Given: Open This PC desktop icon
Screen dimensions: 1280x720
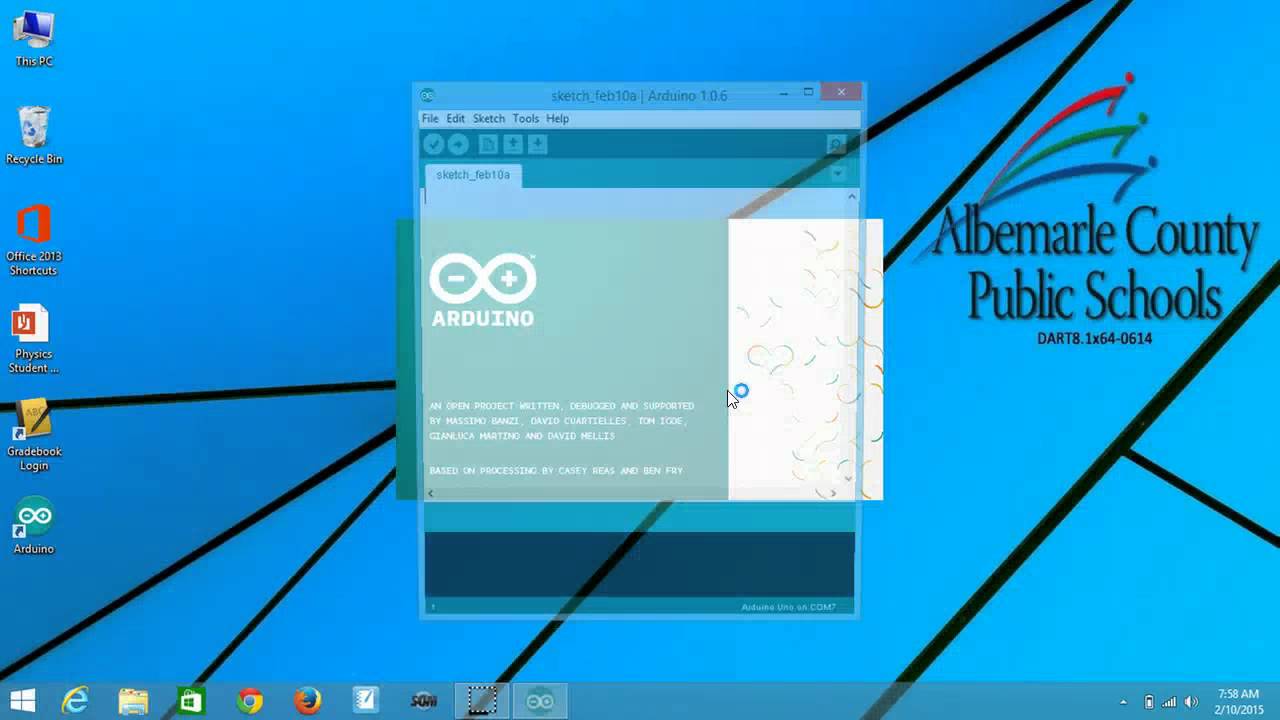Looking at the screenshot, I should point(34,40).
